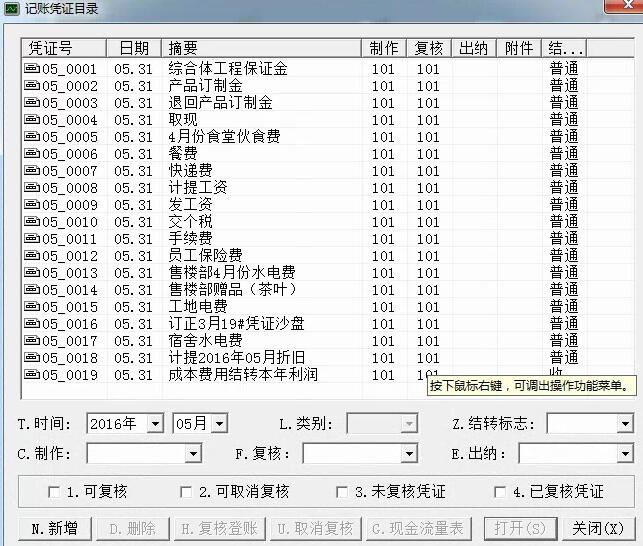Screen dimensions: 643x546
Task: Click the voucher icon for 05_0010
Action: (x=32, y=222)
